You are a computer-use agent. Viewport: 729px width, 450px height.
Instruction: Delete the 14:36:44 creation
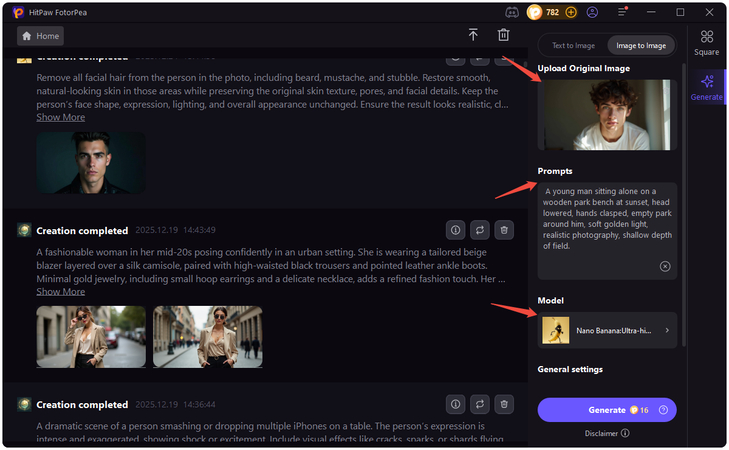coord(504,404)
